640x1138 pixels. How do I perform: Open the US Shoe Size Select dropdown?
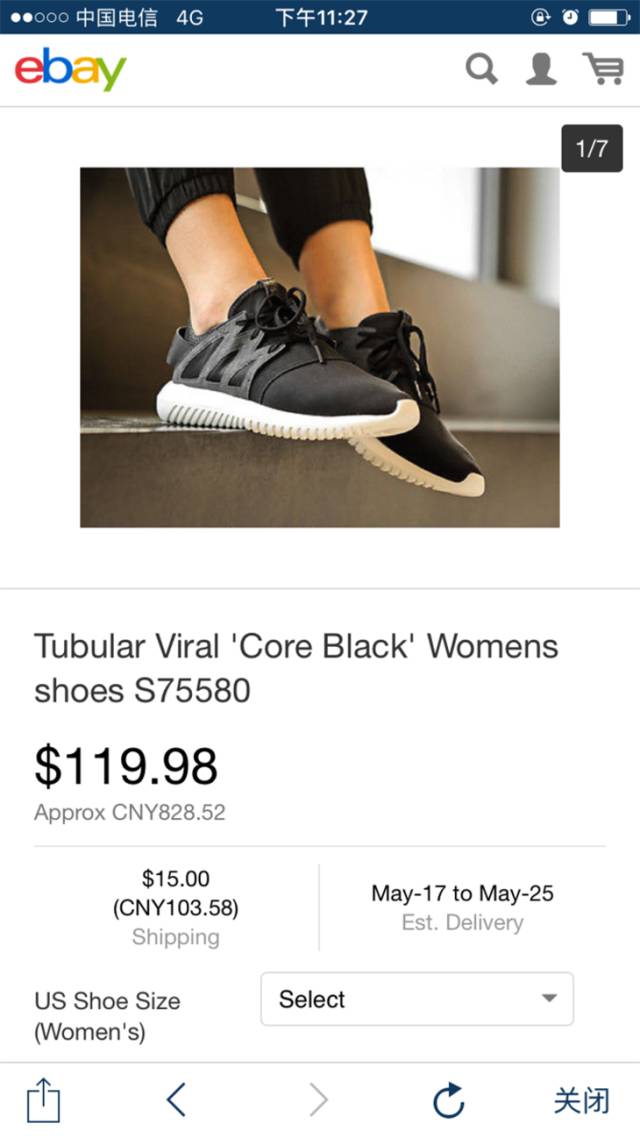coord(417,999)
